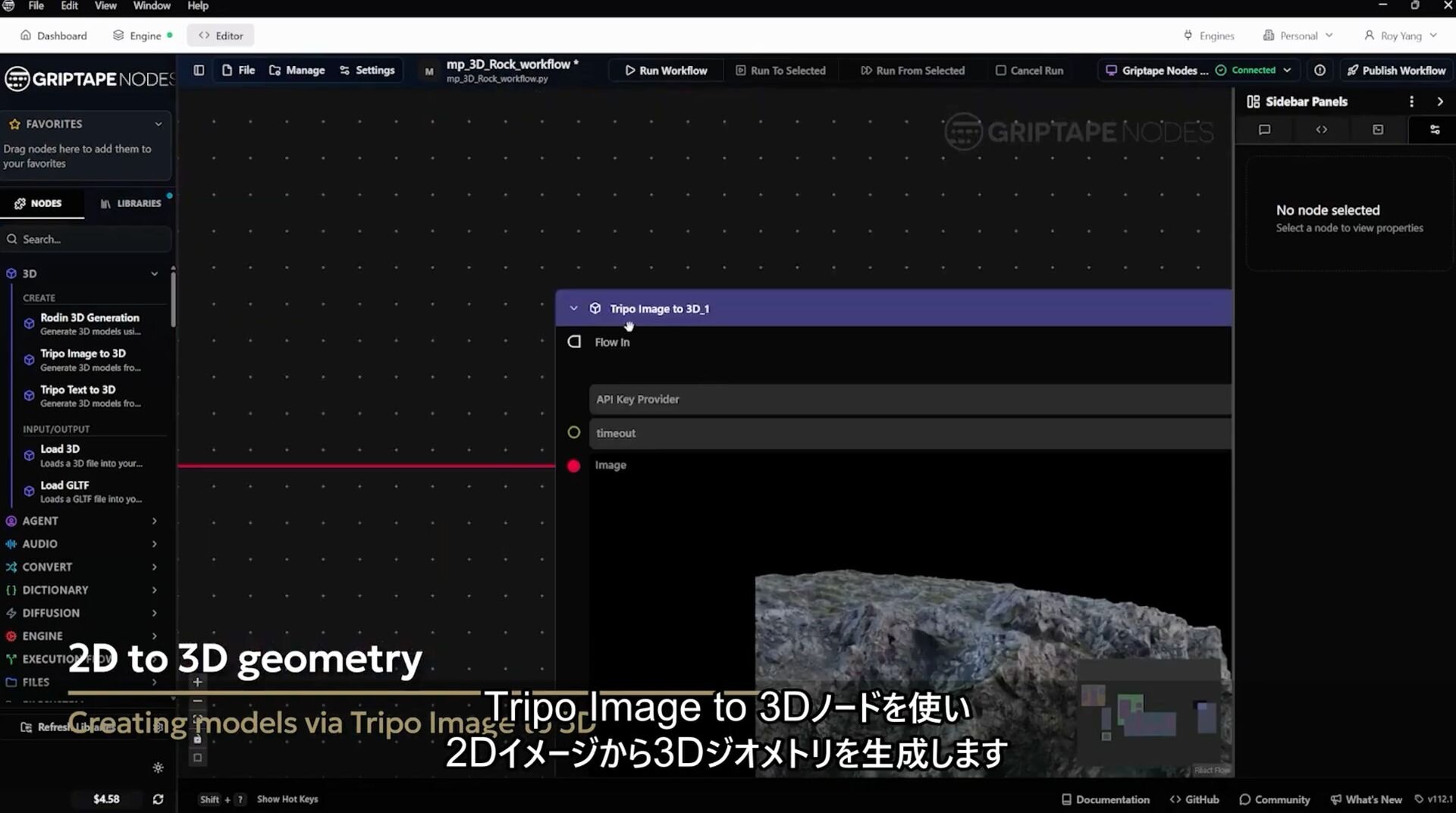Switch to the Libraries tab
Screen dimensions: 1456x813
coord(130,203)
